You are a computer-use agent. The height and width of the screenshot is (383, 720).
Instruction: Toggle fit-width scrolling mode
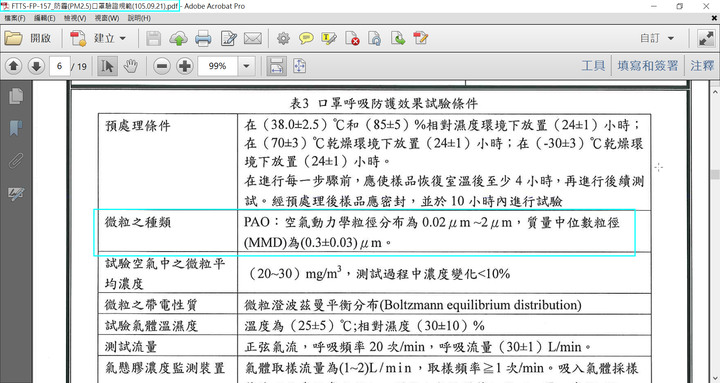(x=276, y=66)
